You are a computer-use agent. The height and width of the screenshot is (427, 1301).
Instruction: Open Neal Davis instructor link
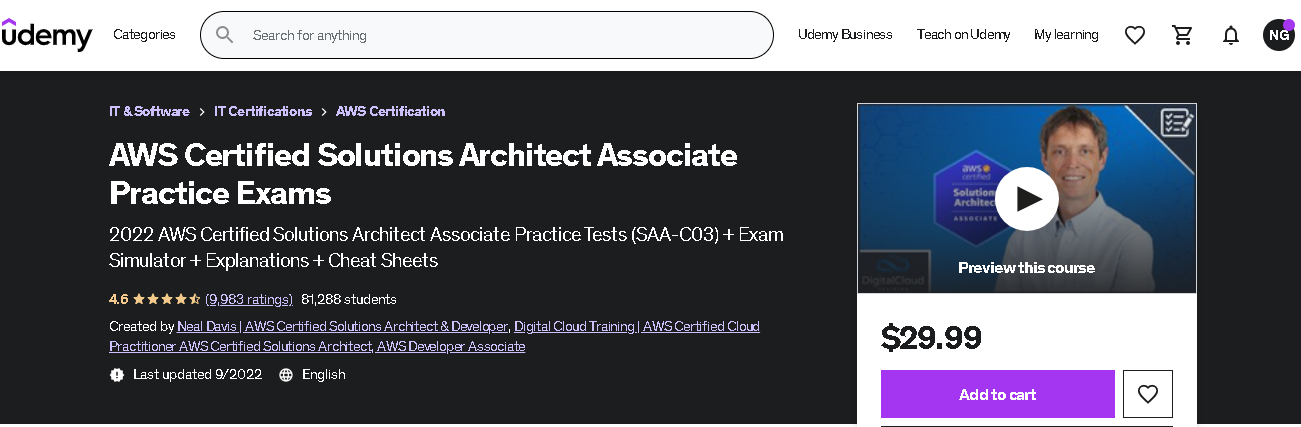click(x=342, y=326)
